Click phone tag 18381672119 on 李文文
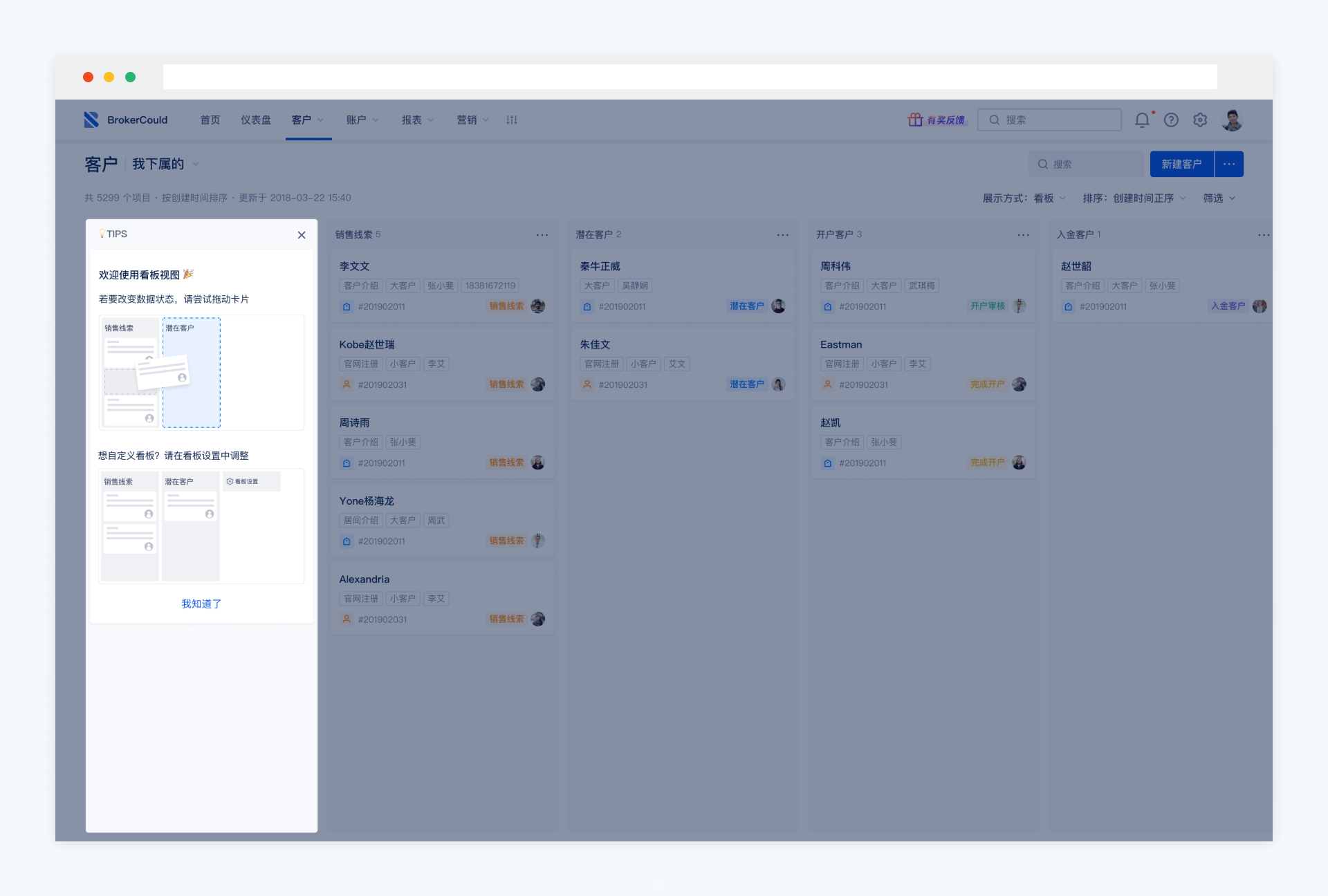The height and width of the screenshot is (896, 1328). click(x=490, y=286)
